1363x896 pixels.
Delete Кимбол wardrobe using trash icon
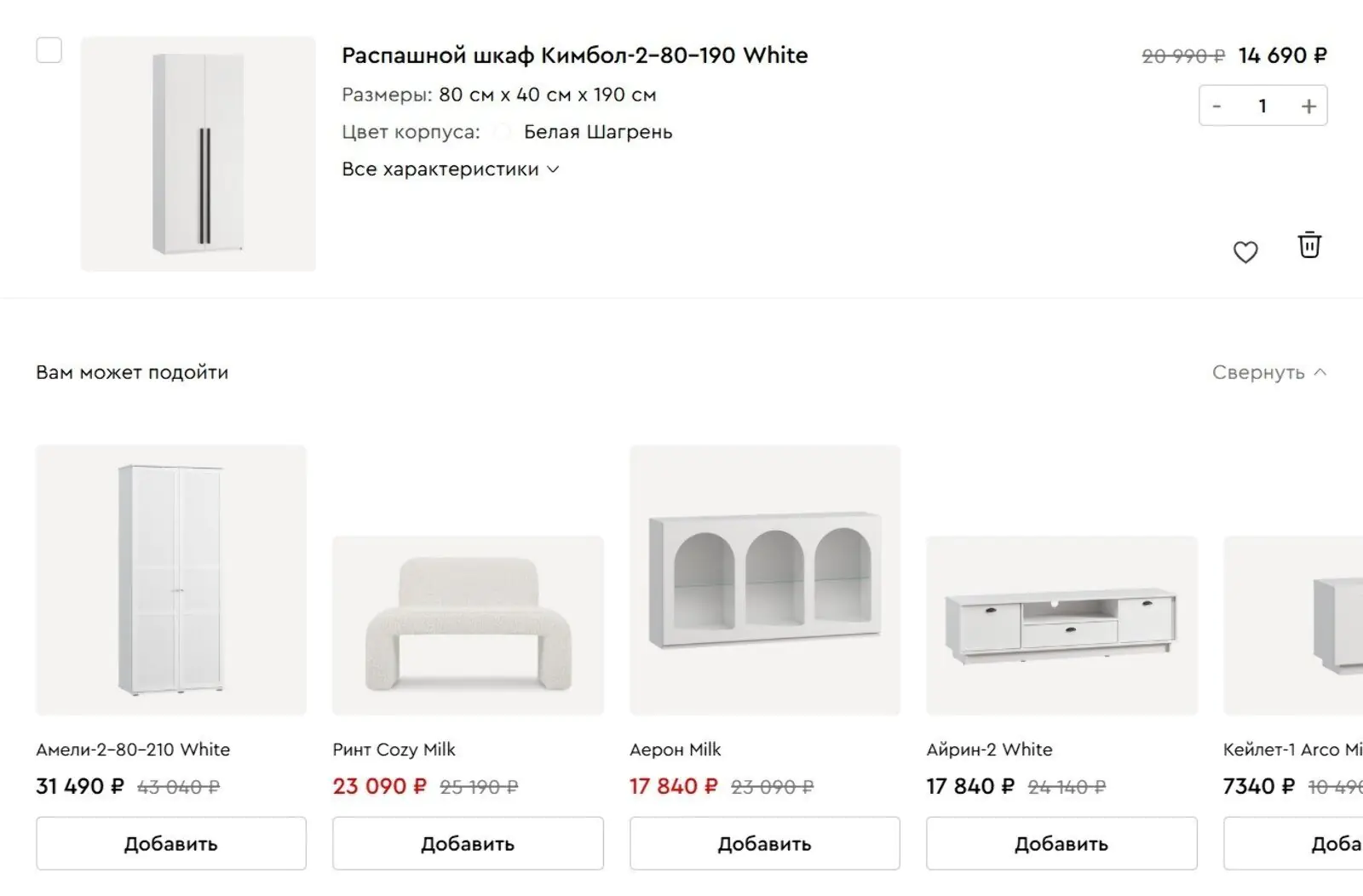pos(1309,245)
